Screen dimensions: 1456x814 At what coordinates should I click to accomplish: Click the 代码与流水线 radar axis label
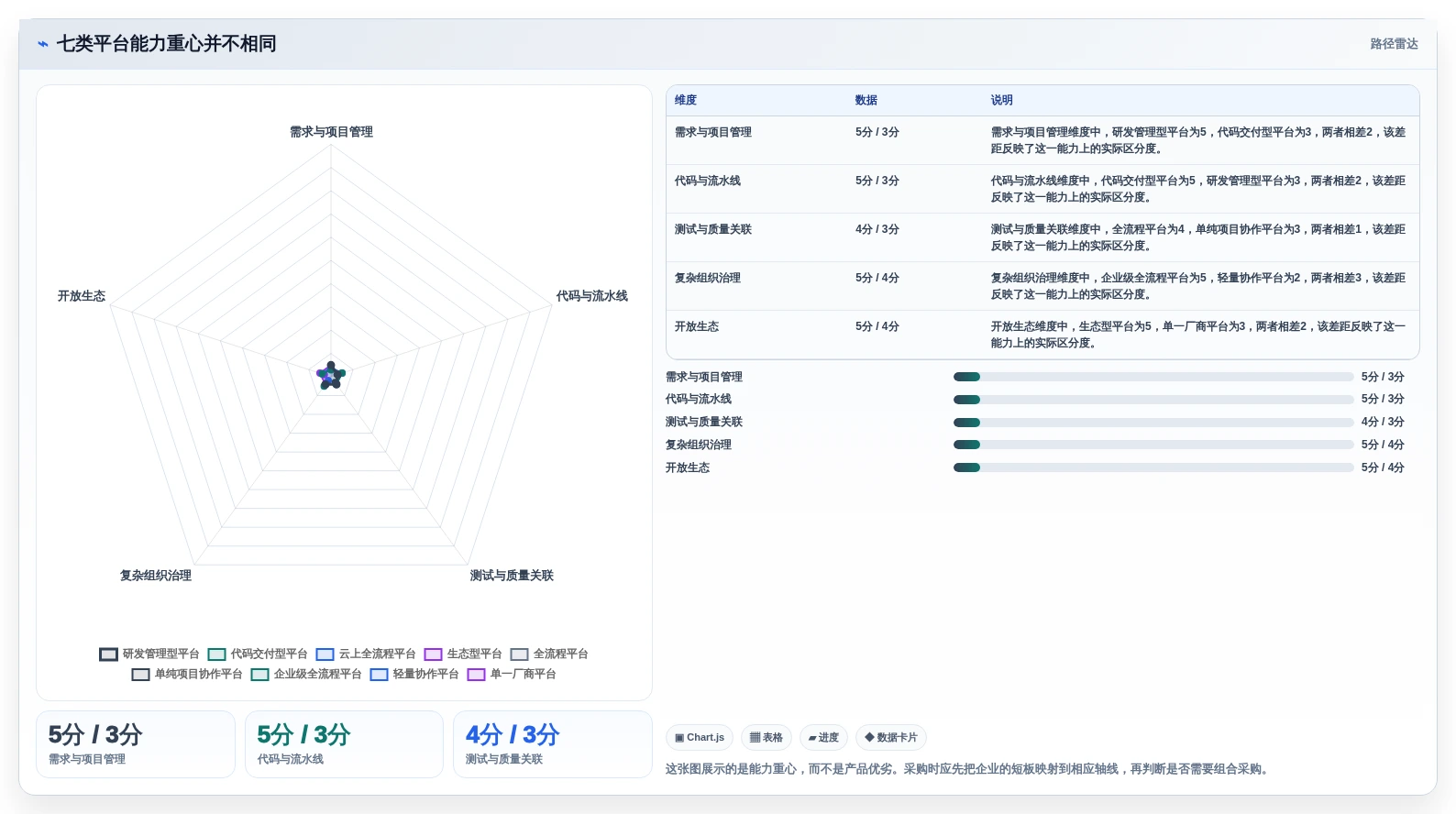coord(592,296)
